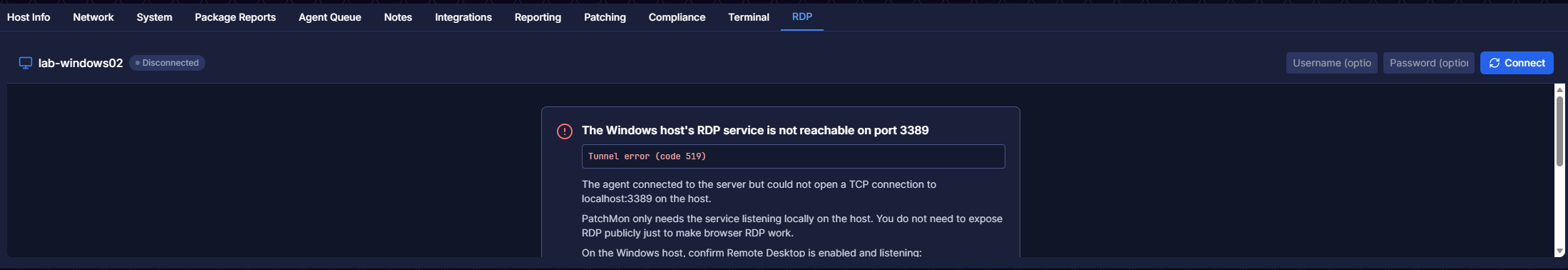Open the System tab
Viewport: 1568px width, 270px height.
click(x=154, y=17)
